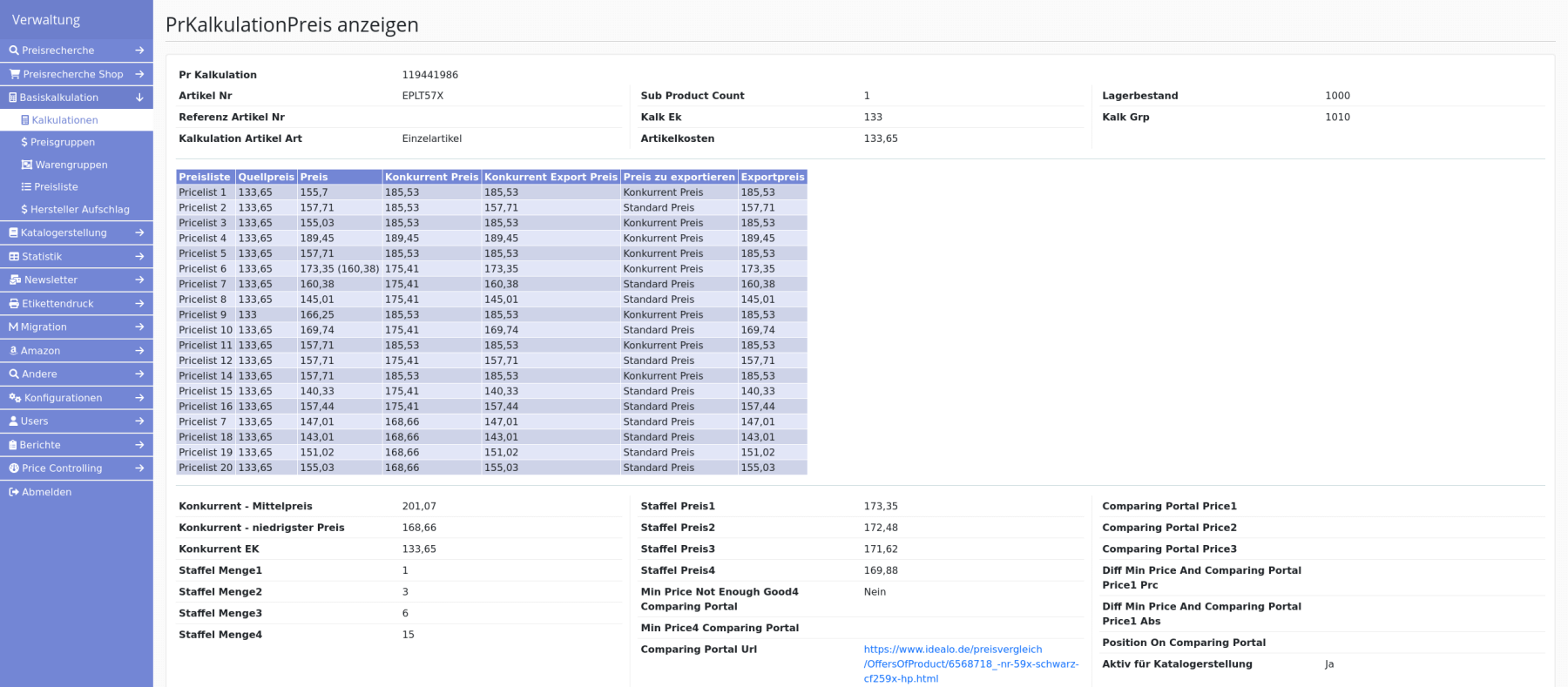Open the Preisgruppen submenu item
The image size is (1568, 687).
(62, 142)
